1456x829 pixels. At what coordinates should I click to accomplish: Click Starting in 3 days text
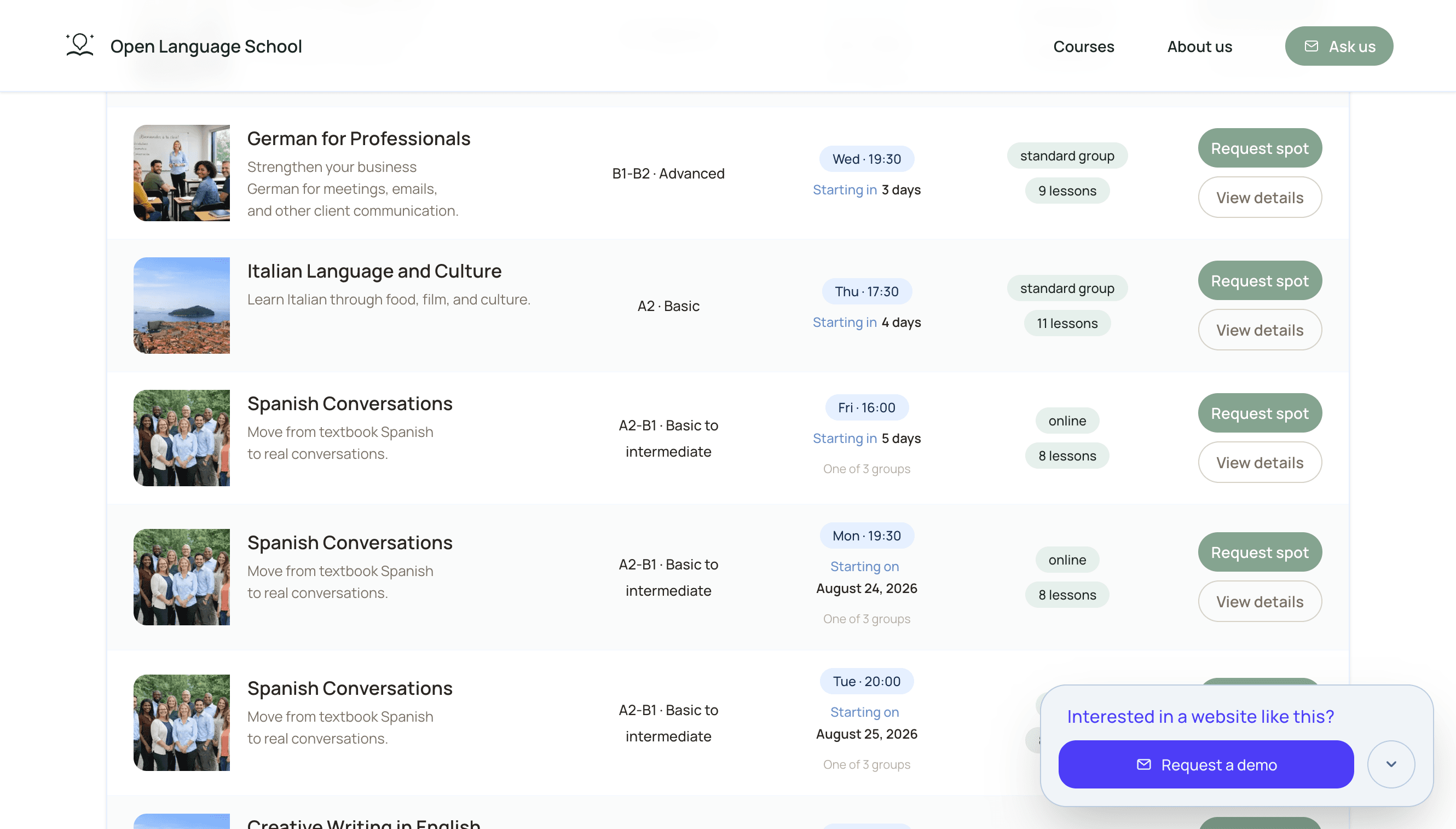[866, 189]
